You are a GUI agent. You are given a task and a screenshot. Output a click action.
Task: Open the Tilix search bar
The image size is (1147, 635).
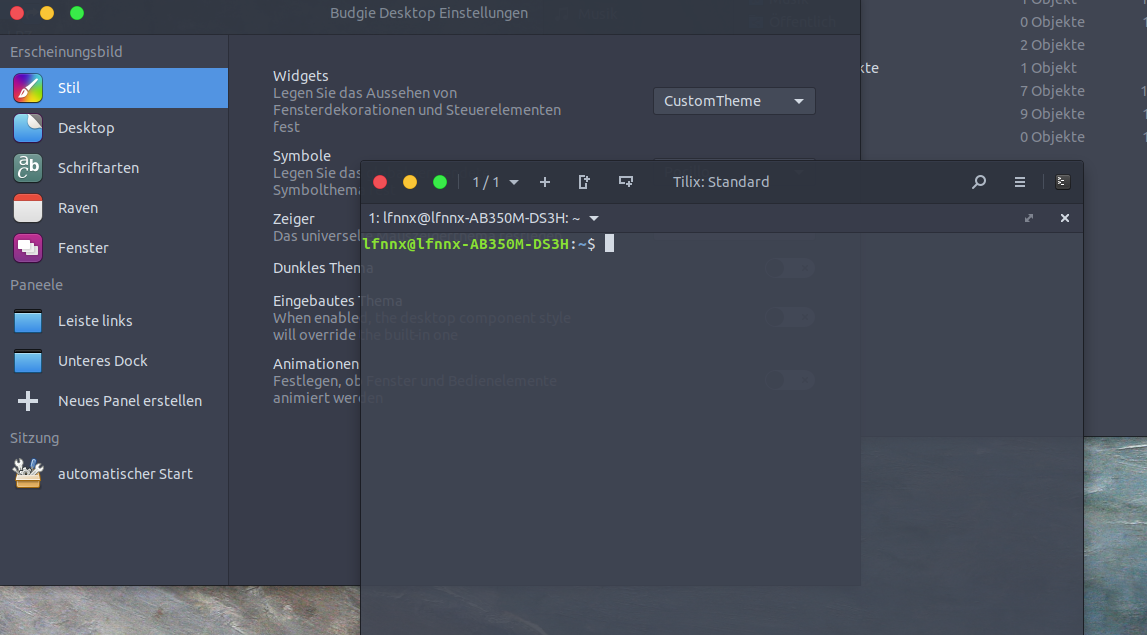click(978, 182)
